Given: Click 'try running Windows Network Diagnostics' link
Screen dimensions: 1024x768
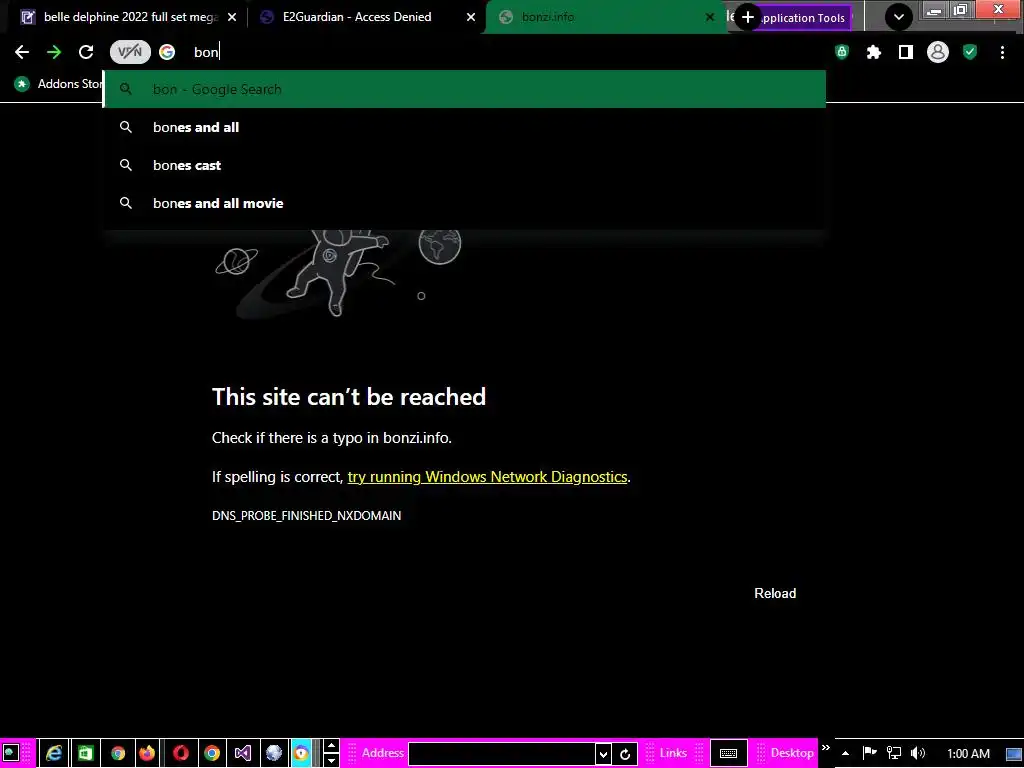Looking at the screenshot, I should pos(487,477).
